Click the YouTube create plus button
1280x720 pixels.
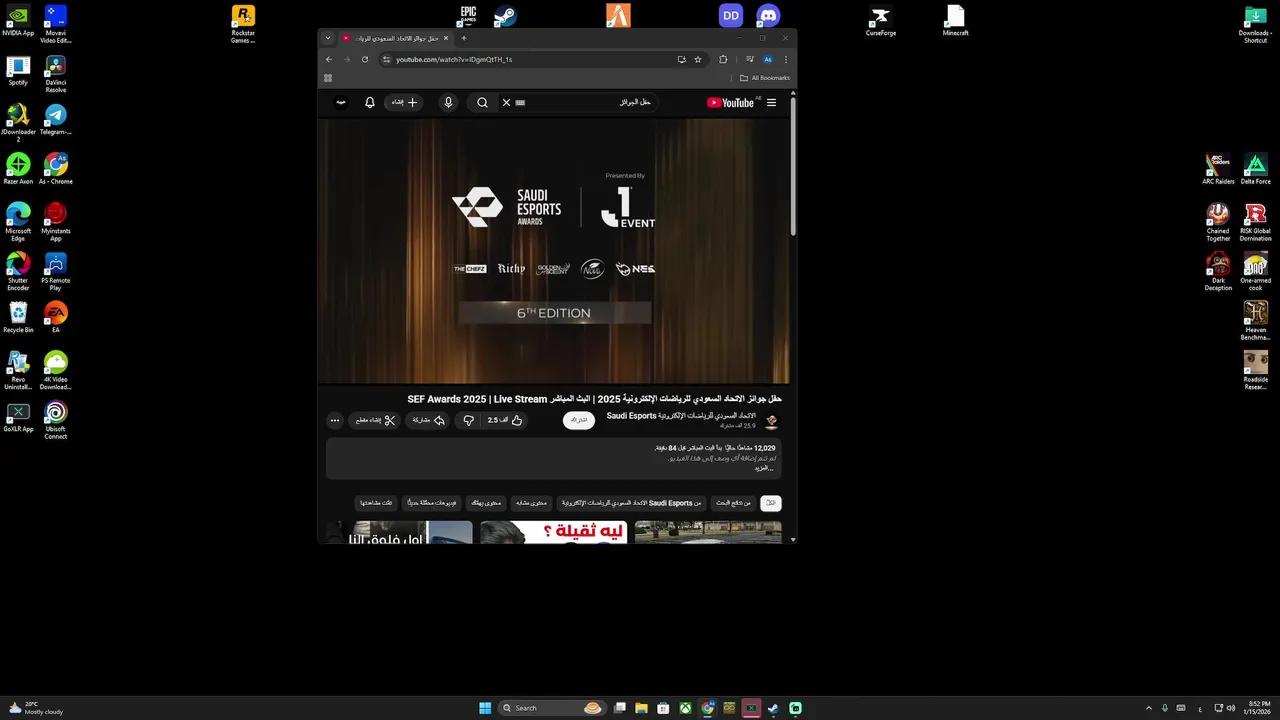(405, 102)
